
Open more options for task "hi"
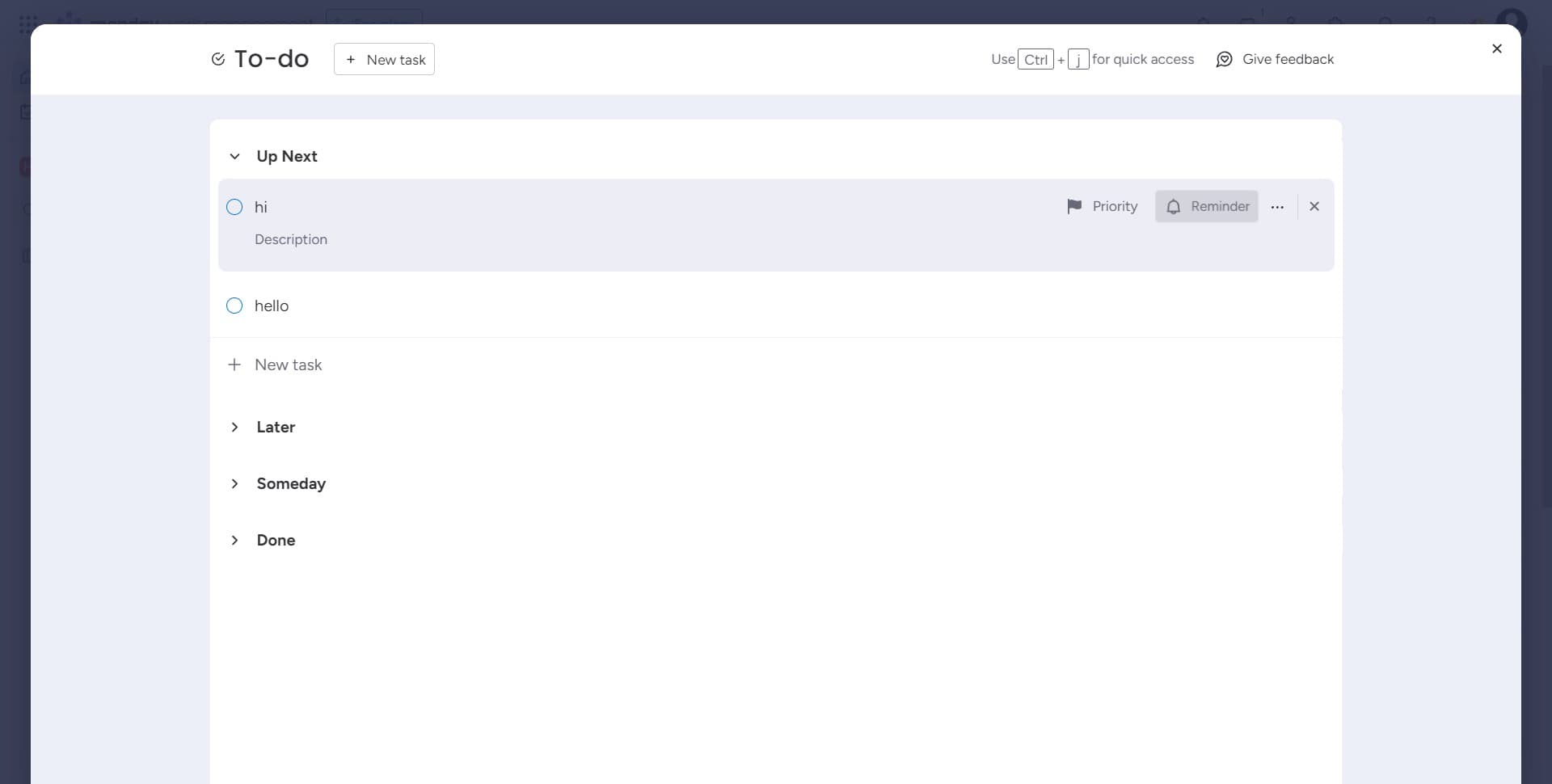click(1278, 206)
